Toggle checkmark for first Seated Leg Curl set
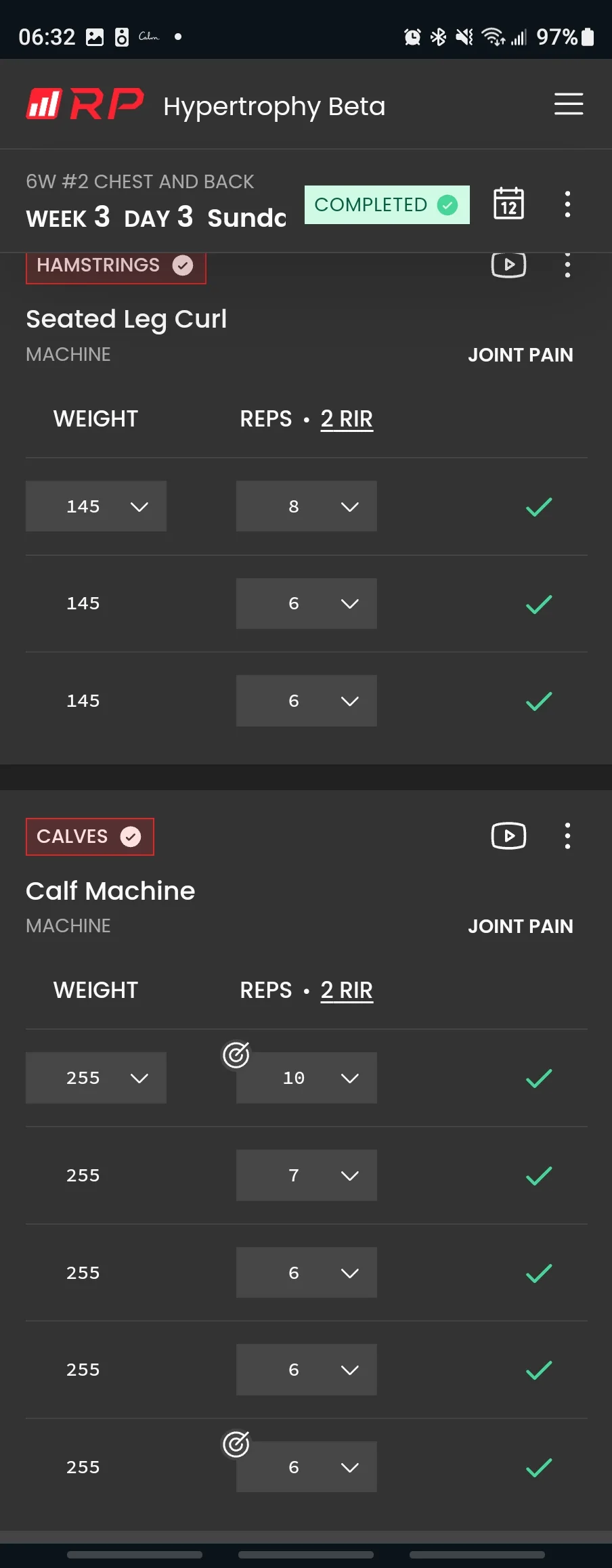This screenshot has height=1568, width=612. (x=539, y=506)
